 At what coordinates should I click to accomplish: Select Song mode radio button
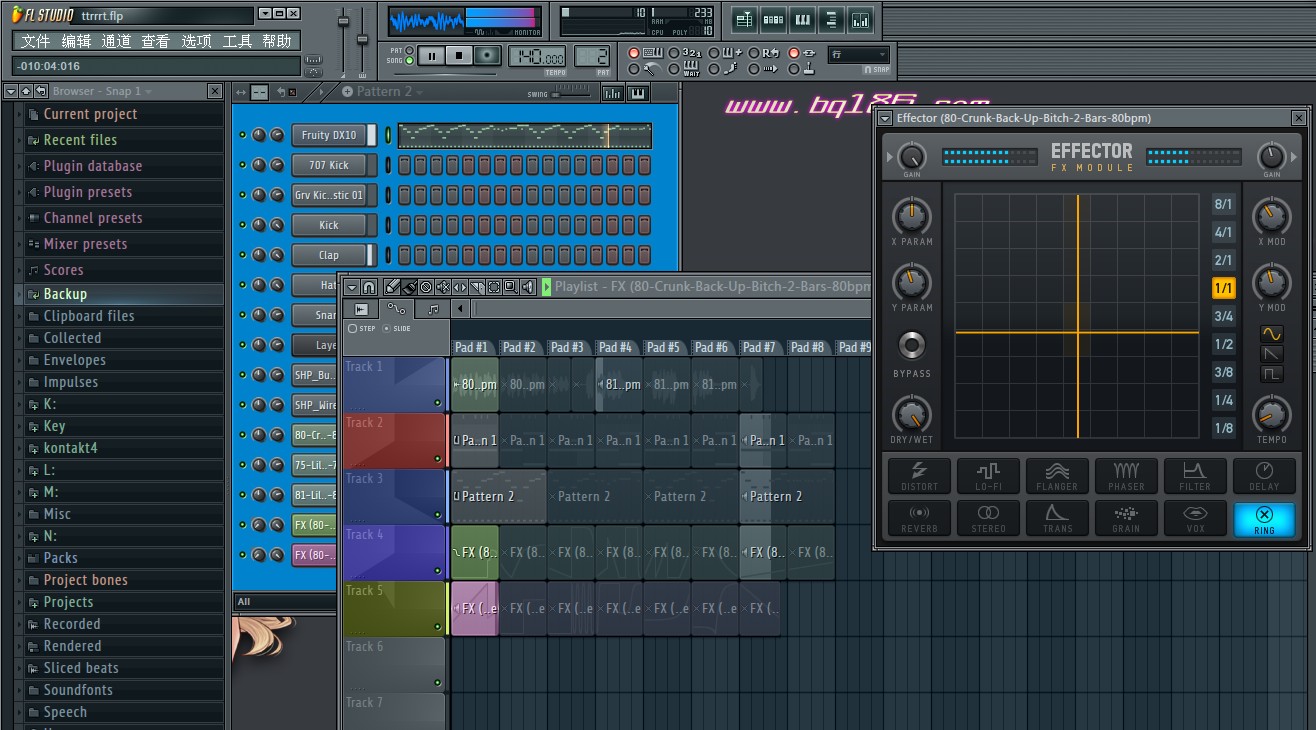[x=409, y=61]
